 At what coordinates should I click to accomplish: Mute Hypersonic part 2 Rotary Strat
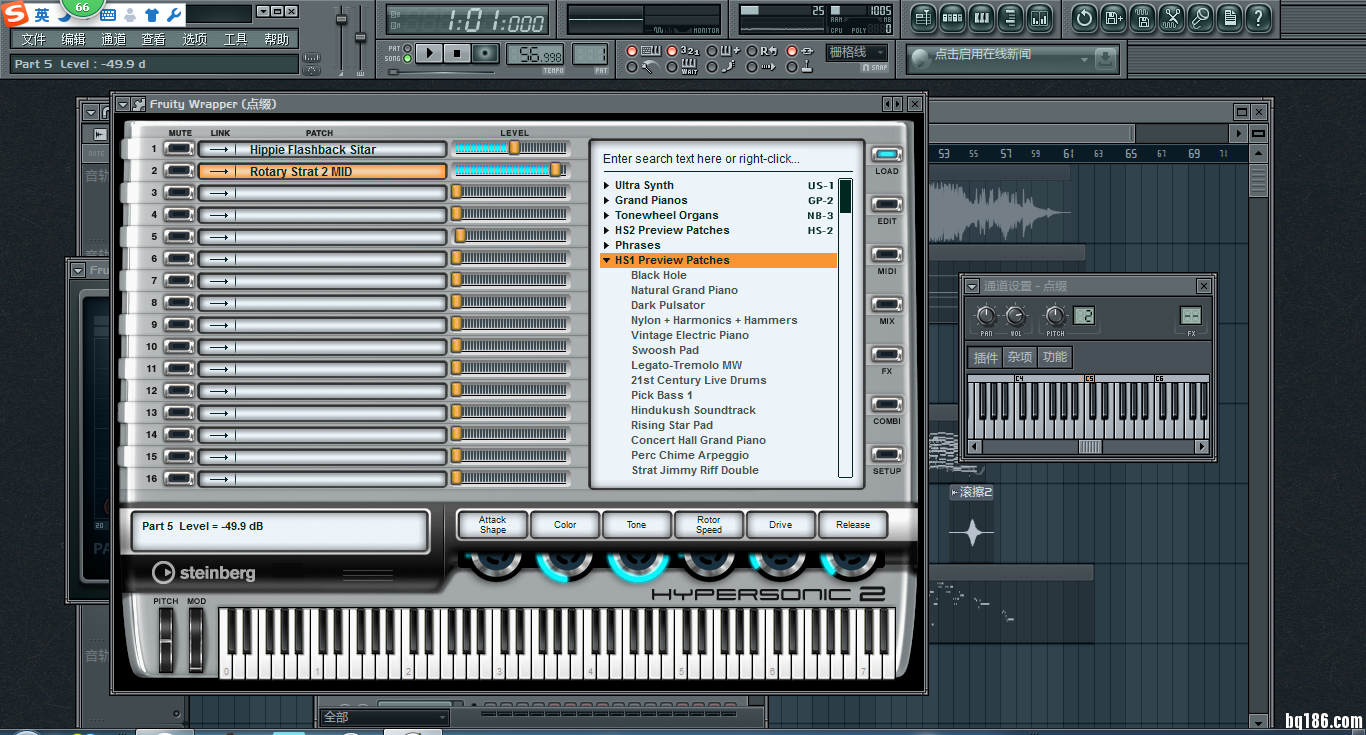pyautogui.click(x=179, y=171)
